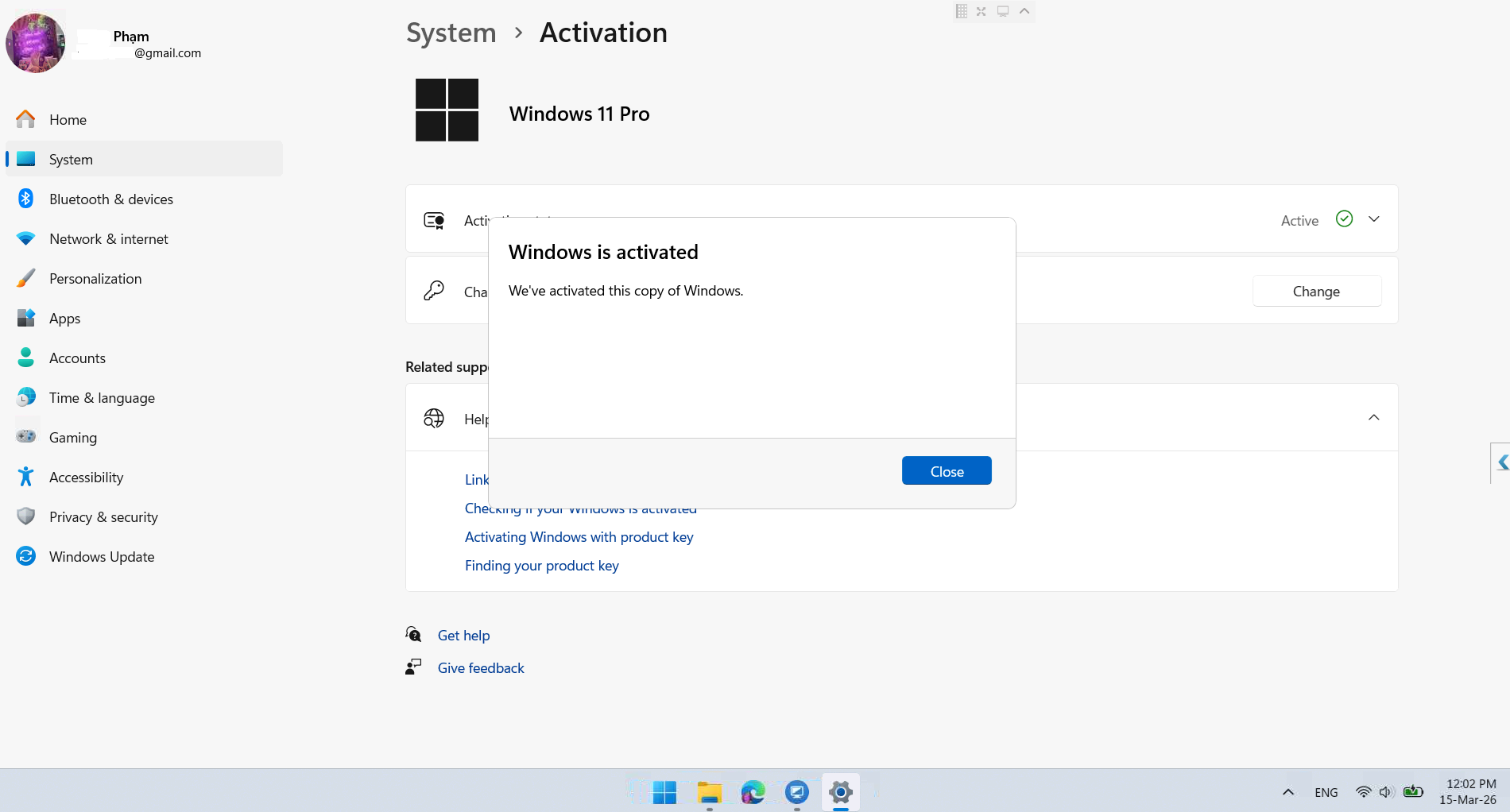Collapse the Help section chevron
Viewport: 1510px width, 812px height.
pyautogui.click(x=1374, y=418)
